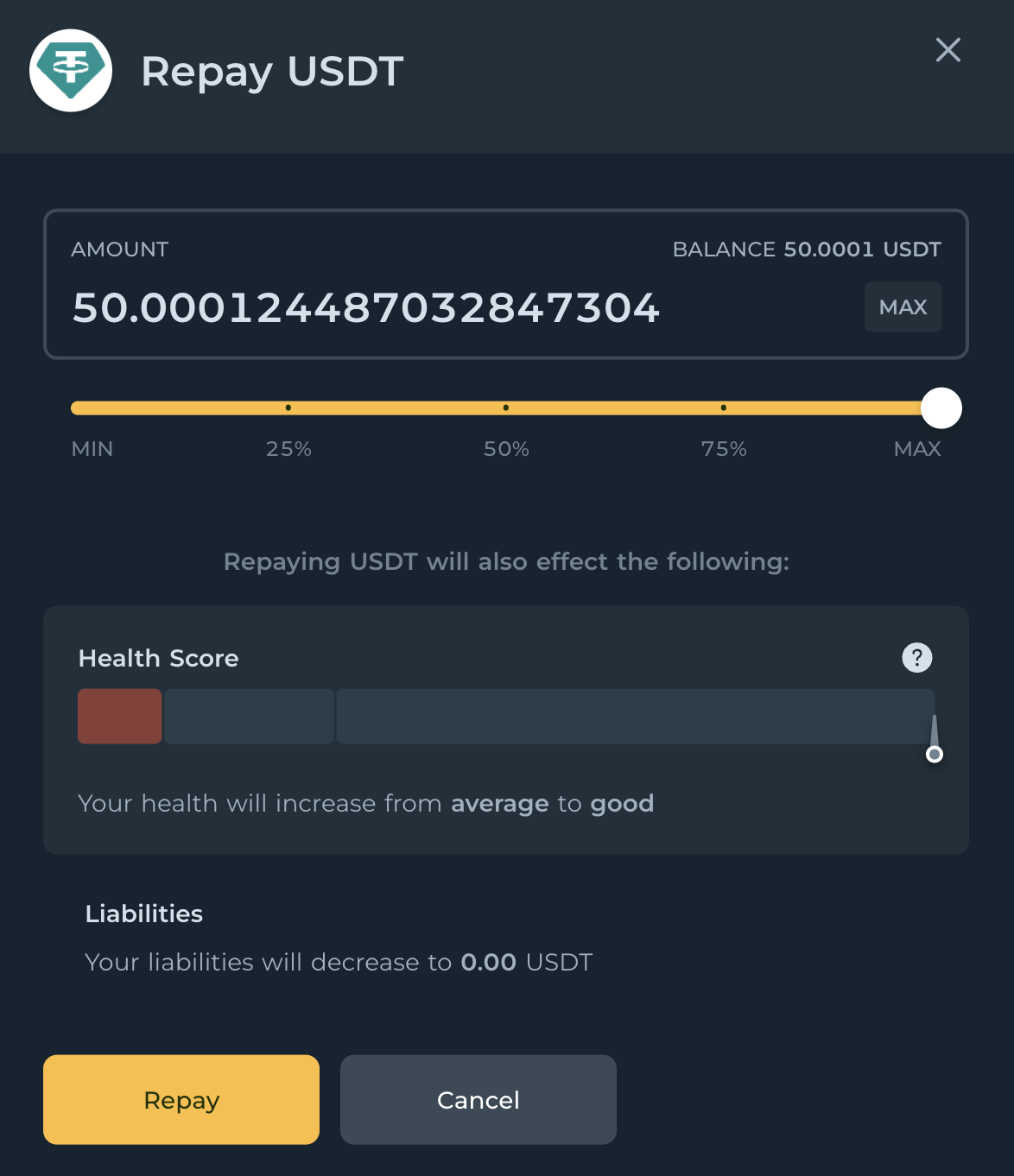Image resolution: width=1014 pixels, height=1176 pixels.
Task: Click the BALANCE 50.0001 USDT text
Action: click(x=806, y=250)
